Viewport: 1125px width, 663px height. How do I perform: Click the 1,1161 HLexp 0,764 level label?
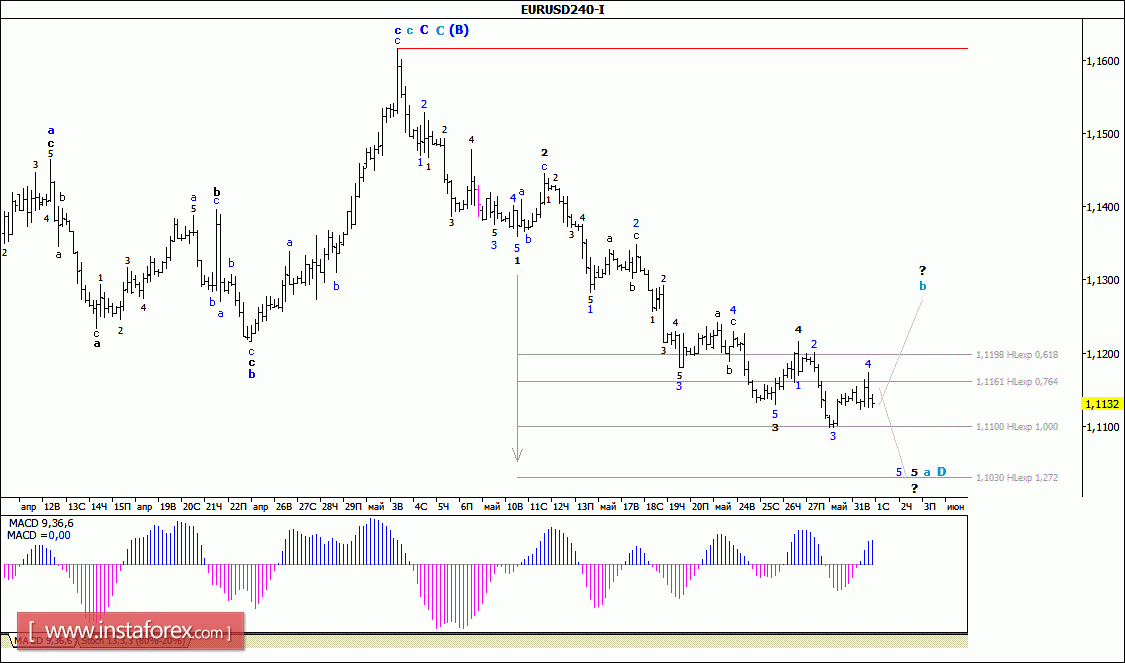(x=1017, y=382)
